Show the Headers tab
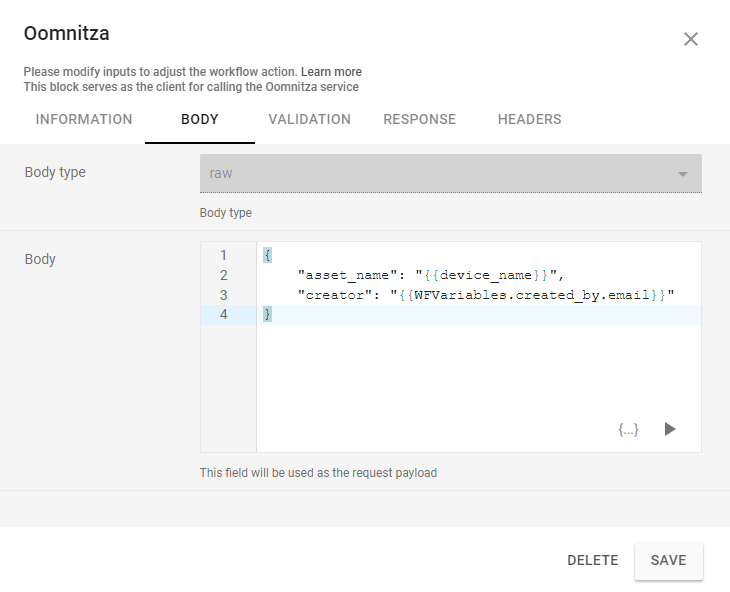Viewport: 730px width, 592px height. coord(529,119)
